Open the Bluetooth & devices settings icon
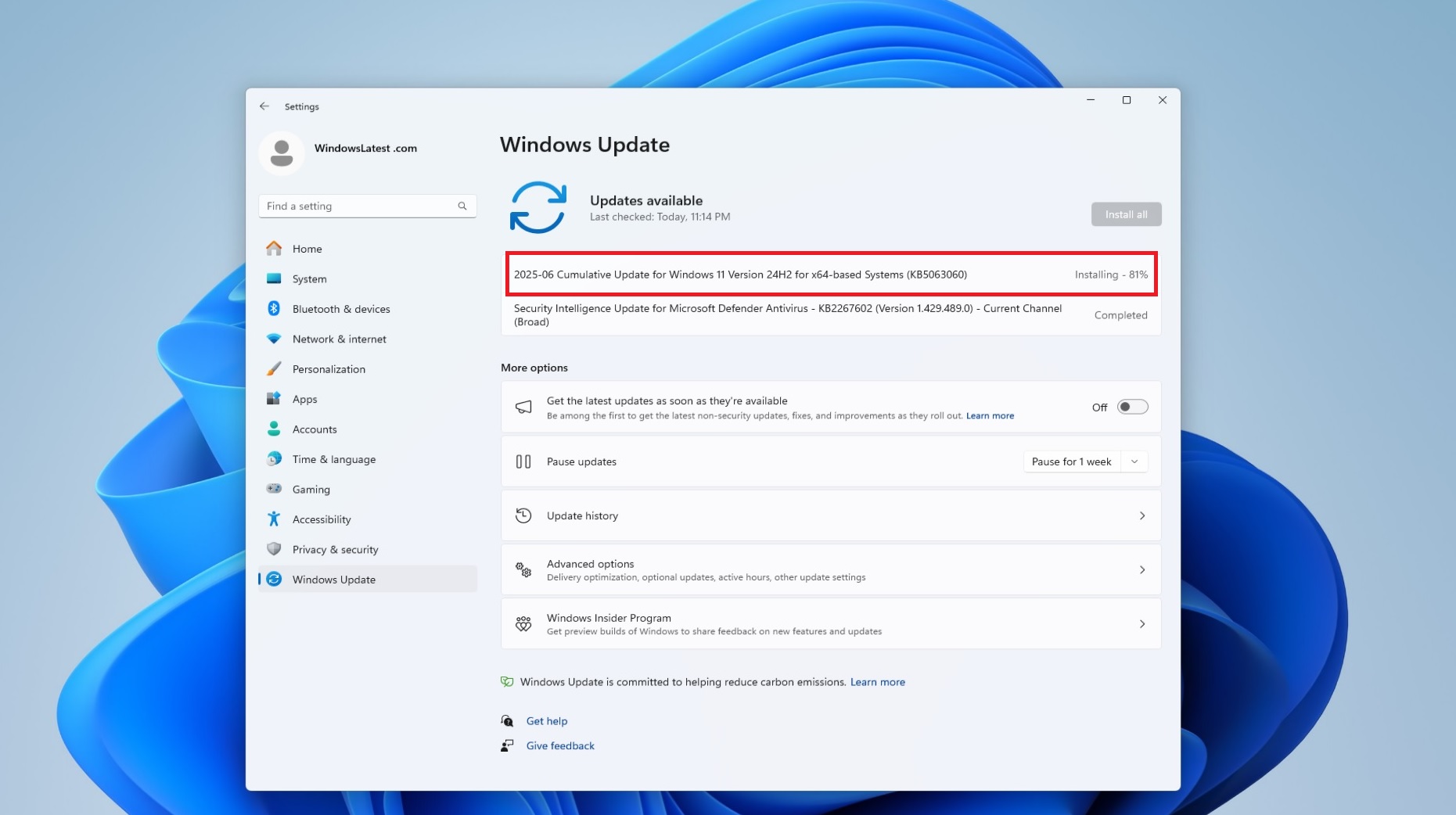 [x=274, y=308]
